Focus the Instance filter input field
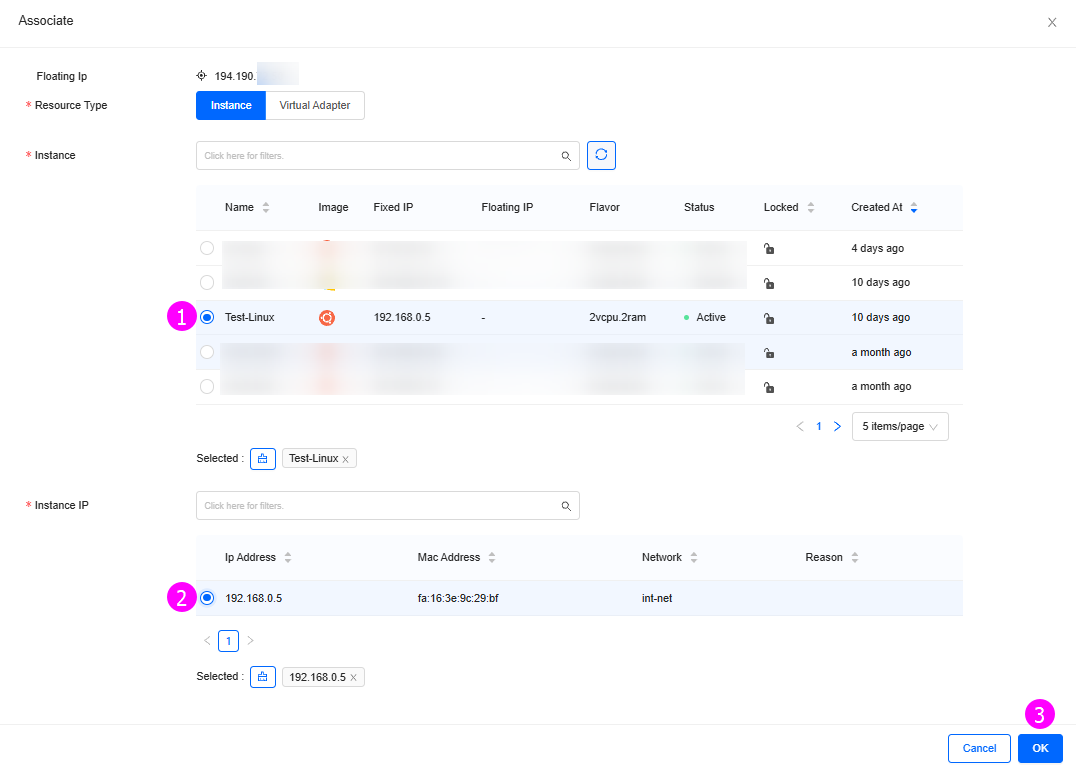Image resolution: width=1076 pixels, height=770 pixels. click(388, 156)
